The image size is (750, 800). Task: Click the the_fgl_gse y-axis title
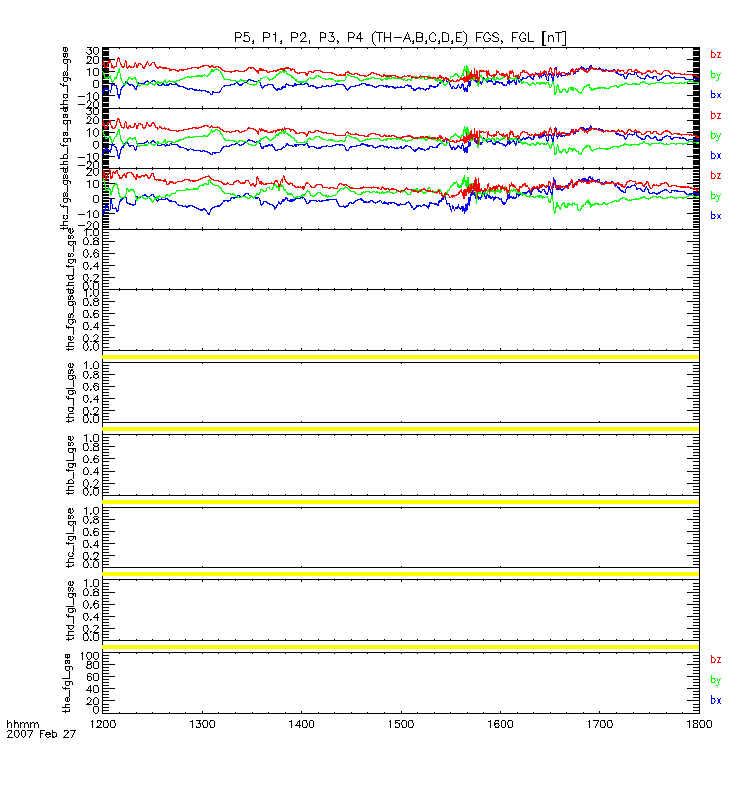67,683
